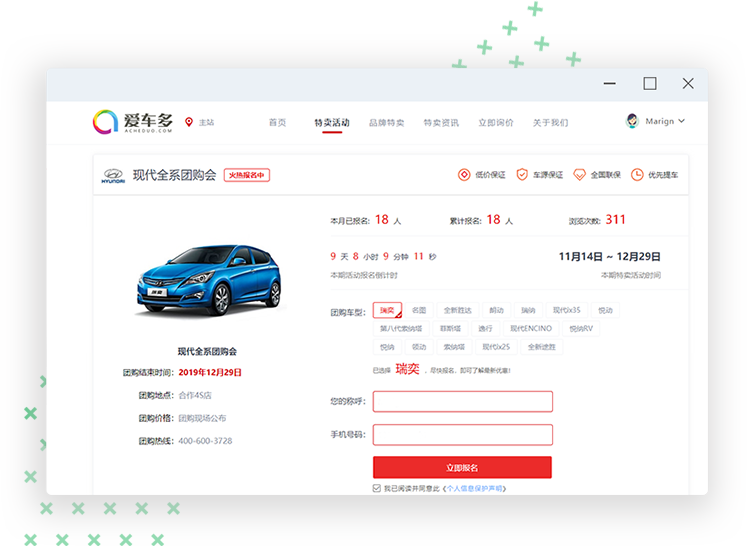
Task: Expand the Marign account dropdown arrow
Action: click(682, 121)
